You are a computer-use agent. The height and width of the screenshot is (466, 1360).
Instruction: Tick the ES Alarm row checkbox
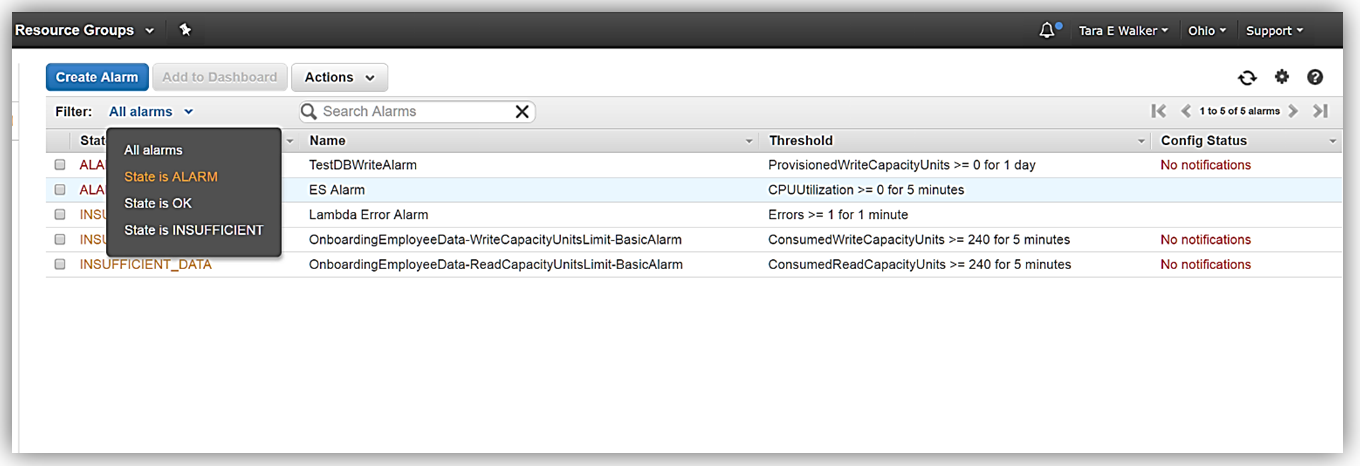click(x=60, y=190)
